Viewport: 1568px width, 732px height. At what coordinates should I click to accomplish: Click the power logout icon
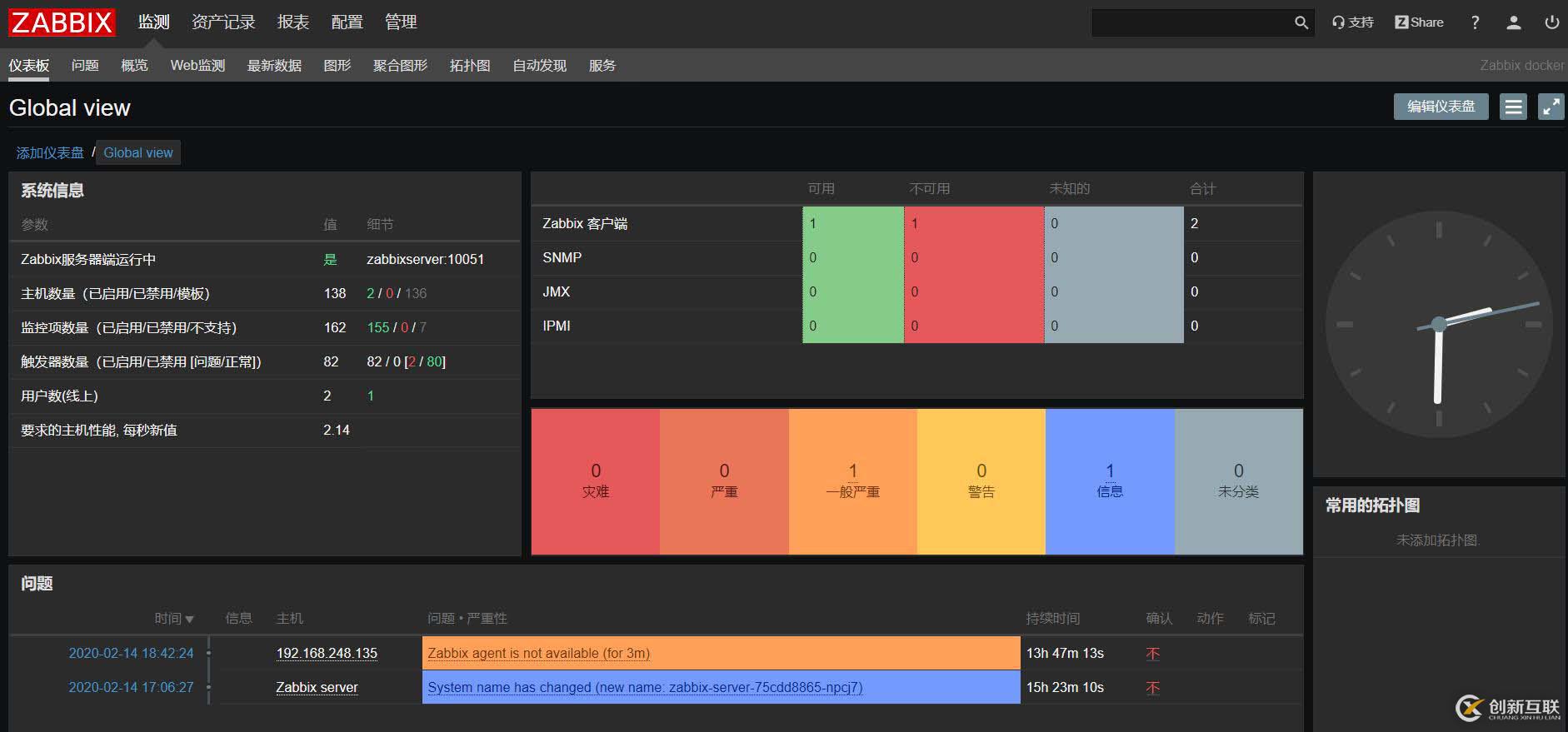(1551, 22)
